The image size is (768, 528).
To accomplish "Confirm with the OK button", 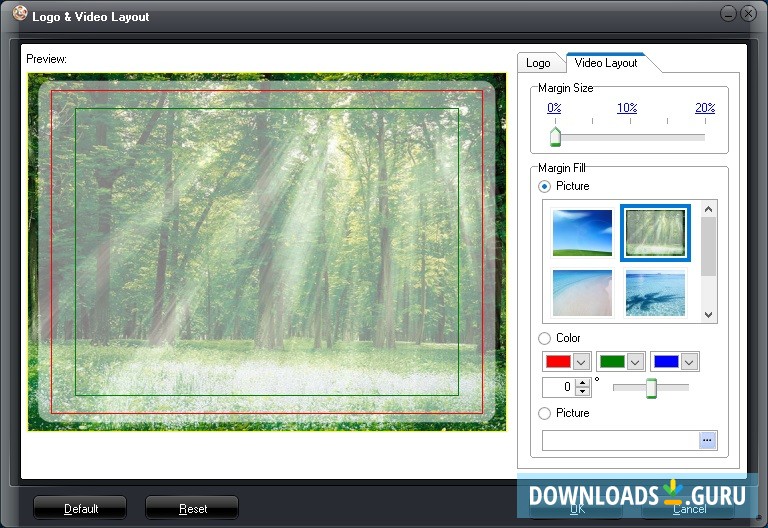I will [576, 509].
